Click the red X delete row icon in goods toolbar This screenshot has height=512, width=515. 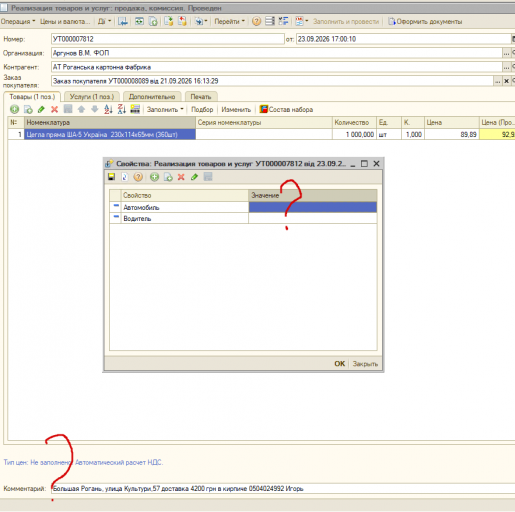54,109
